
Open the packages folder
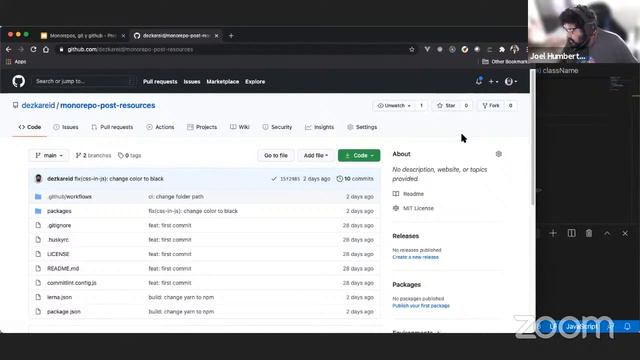[x=59, y=211]
